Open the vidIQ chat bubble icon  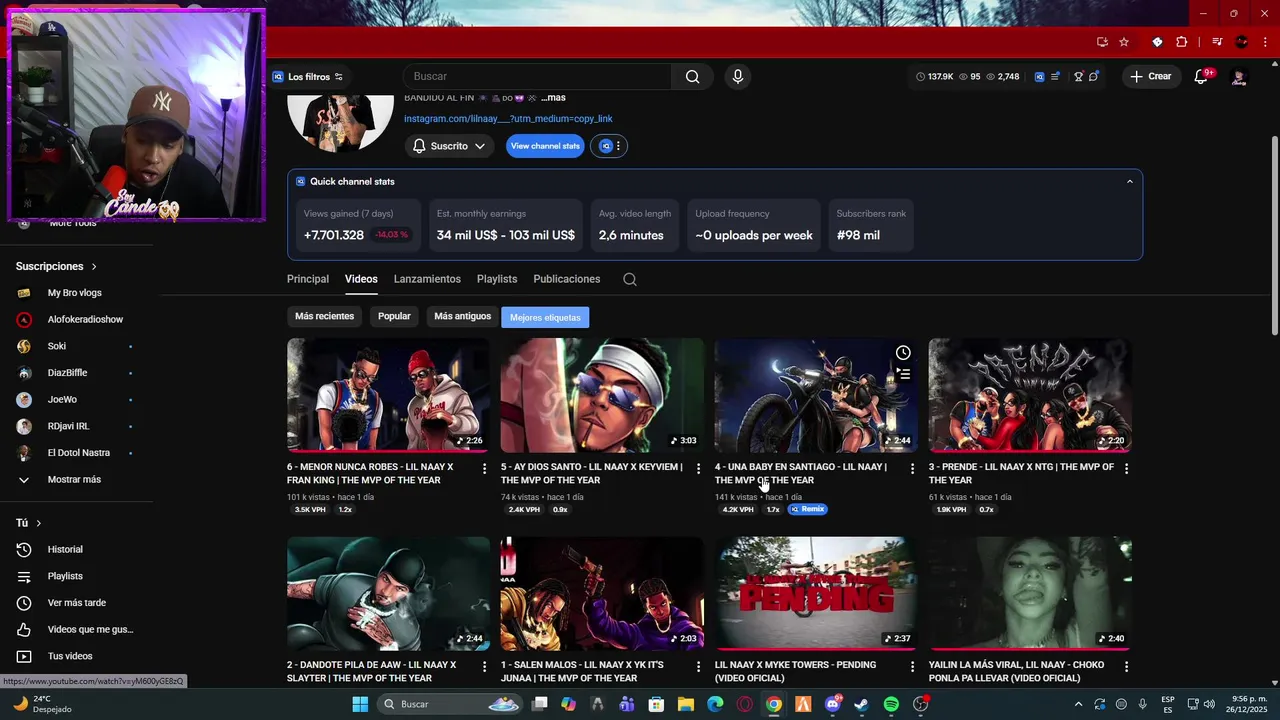[1094, 77]
